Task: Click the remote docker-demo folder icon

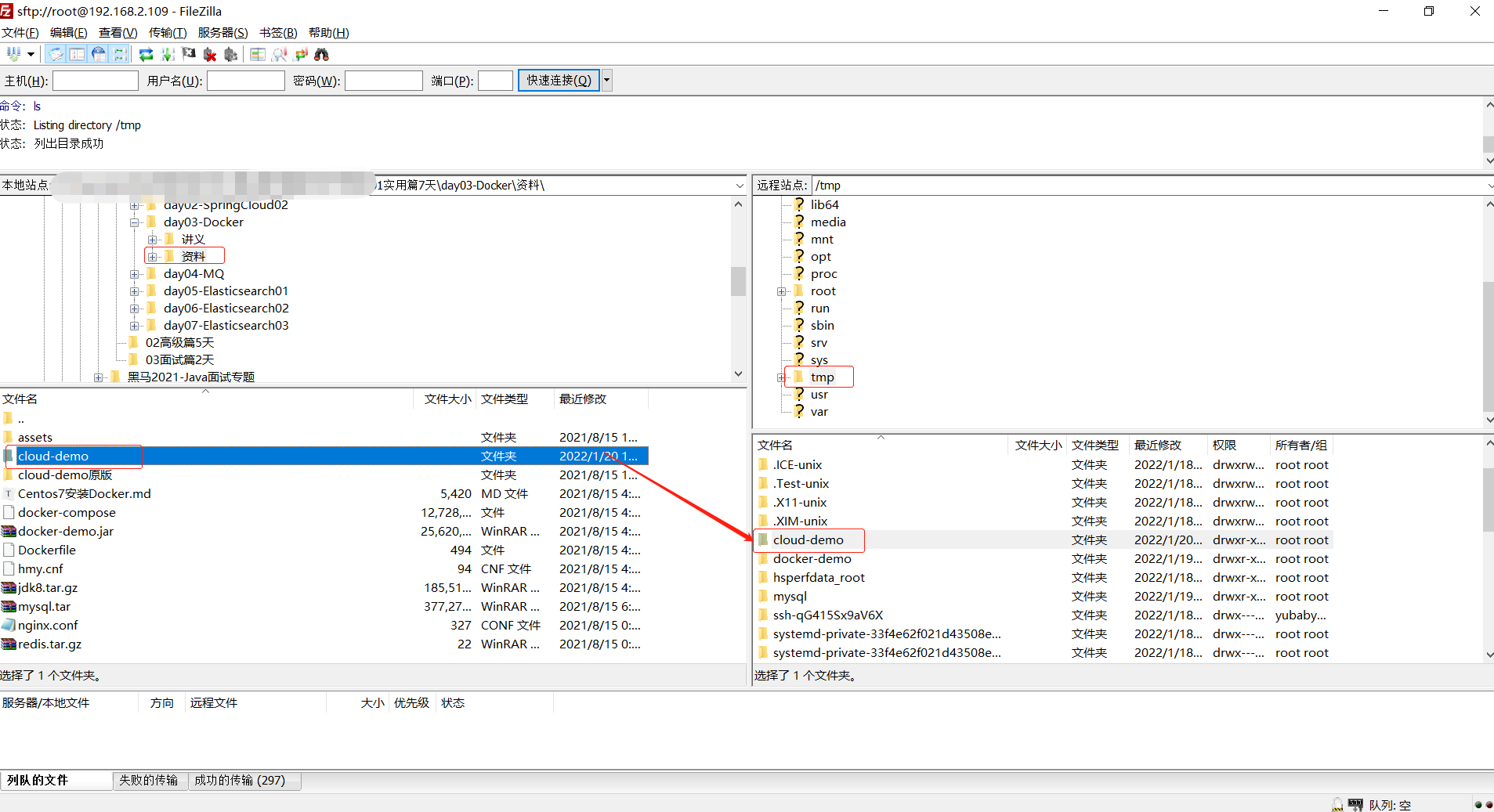Action: pyautogui.click(x=763, y=558)
